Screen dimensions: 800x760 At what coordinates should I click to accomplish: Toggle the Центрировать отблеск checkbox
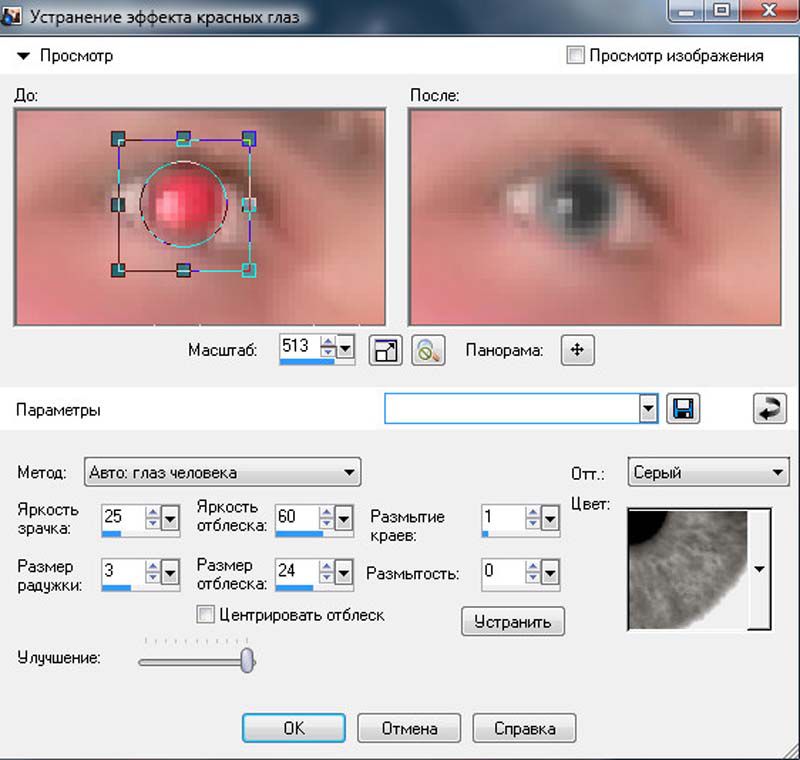[206, 615]
